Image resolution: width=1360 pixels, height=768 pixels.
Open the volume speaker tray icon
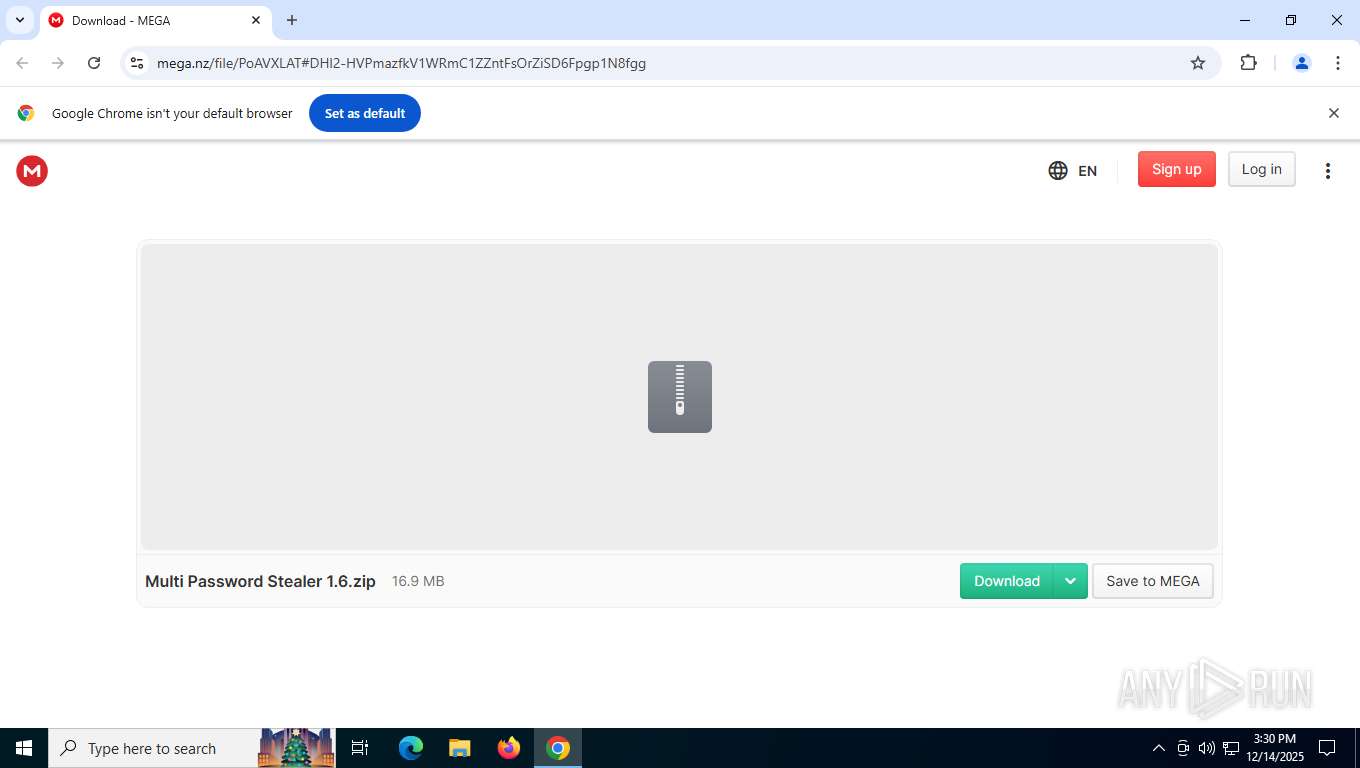pyautogui.click(x=1207, y=748)
